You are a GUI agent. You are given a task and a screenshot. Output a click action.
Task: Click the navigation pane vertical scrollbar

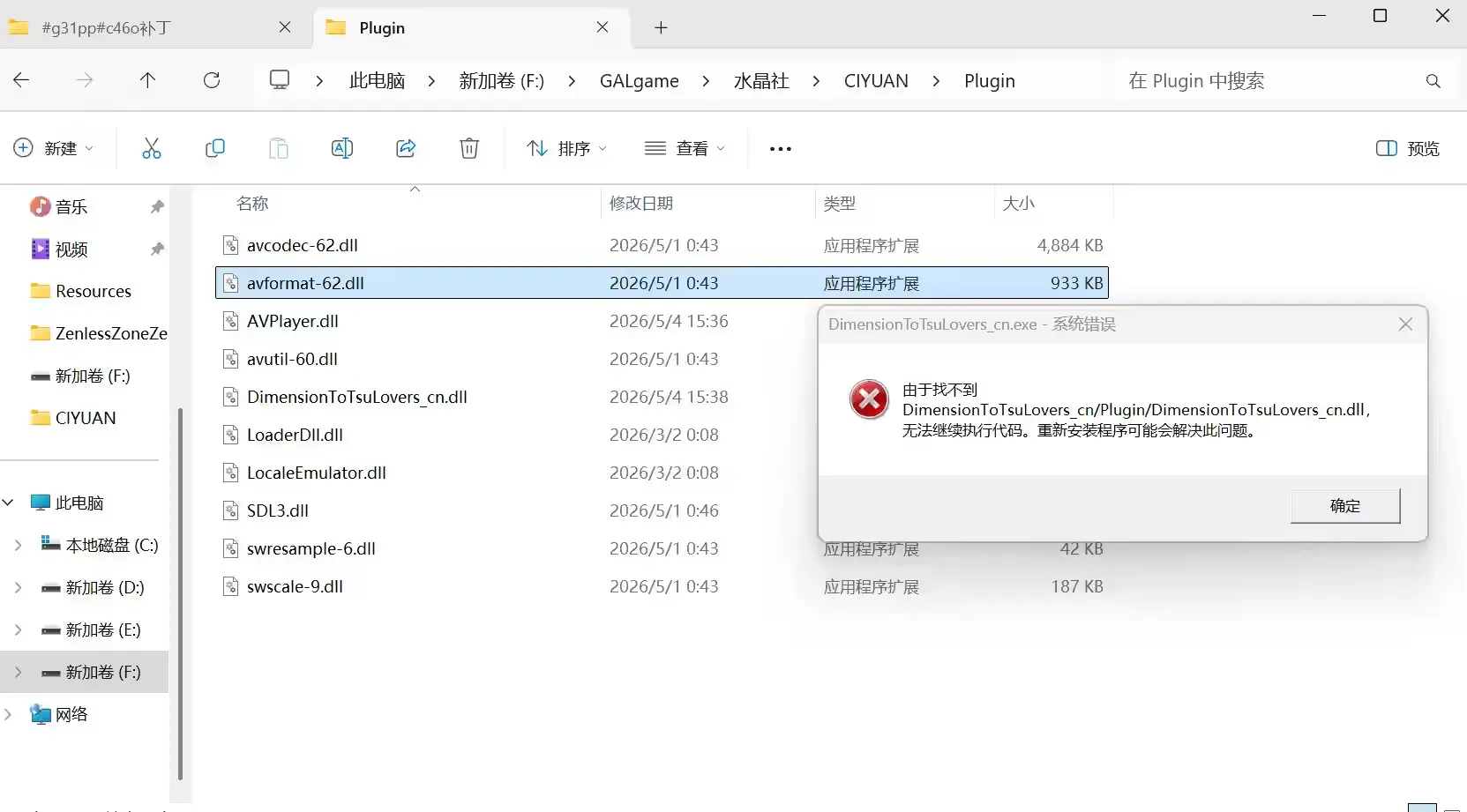tap(180, 592)
